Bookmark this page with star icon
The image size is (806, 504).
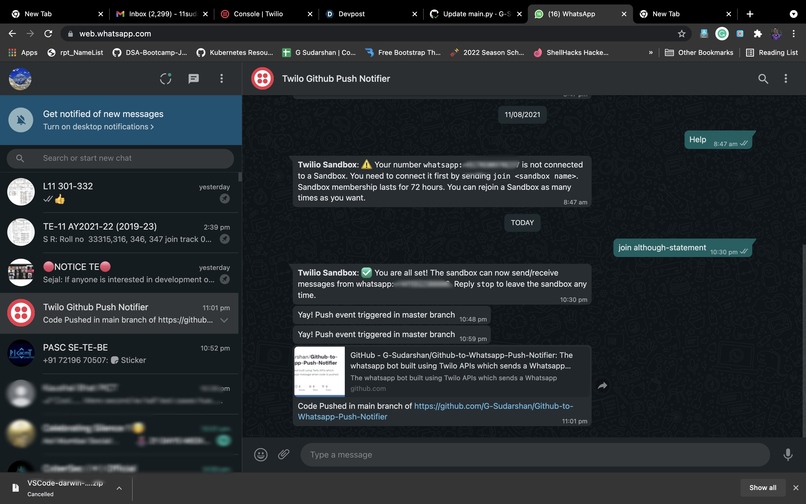click(682, 34)
